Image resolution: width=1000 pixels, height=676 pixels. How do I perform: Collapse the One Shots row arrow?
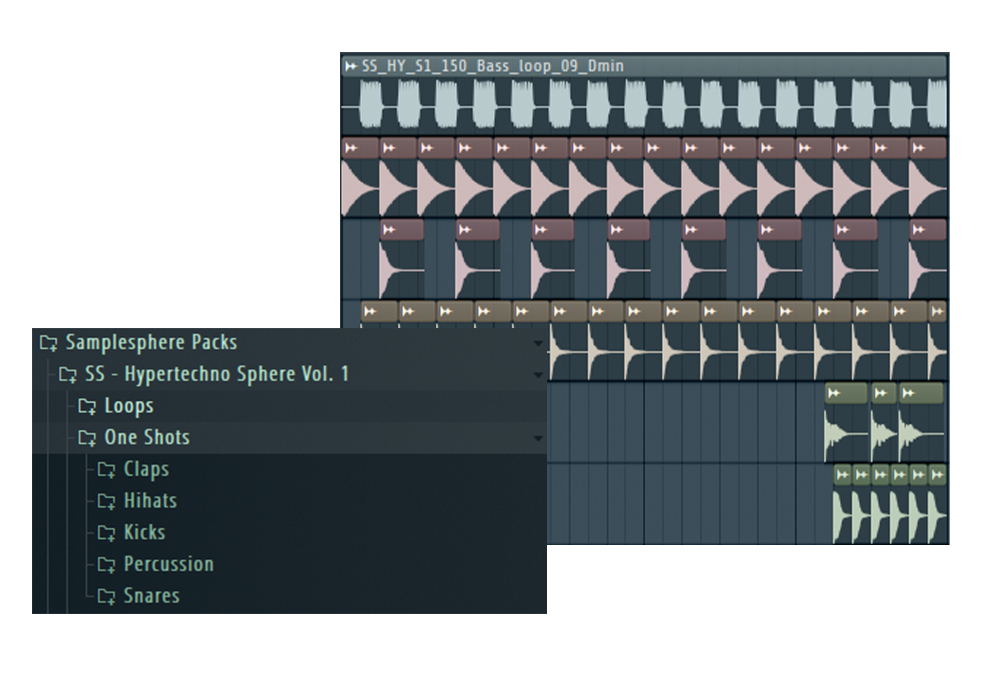coord(539,439)
